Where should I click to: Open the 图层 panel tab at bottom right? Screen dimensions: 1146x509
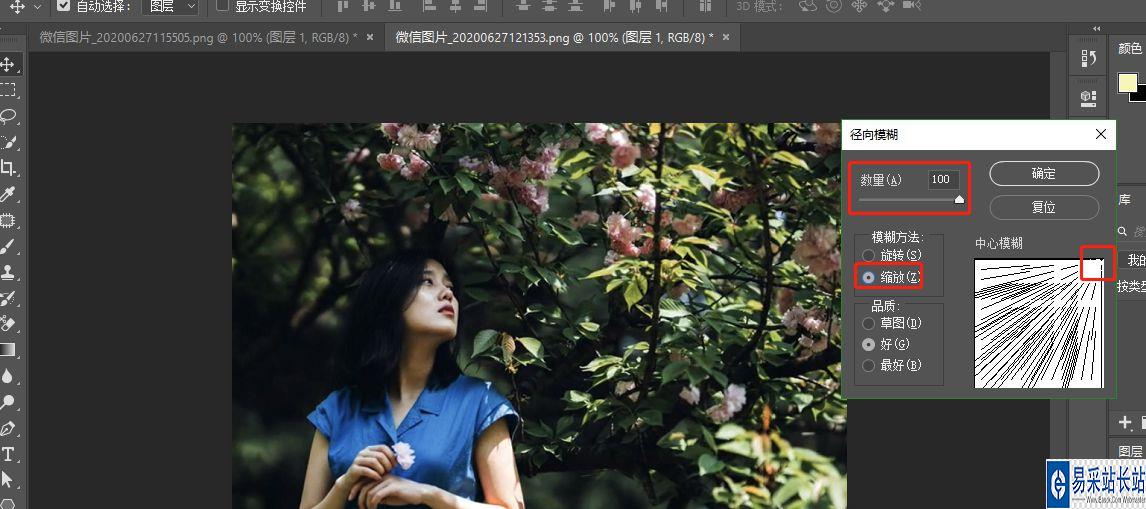tap(1130, 450)
